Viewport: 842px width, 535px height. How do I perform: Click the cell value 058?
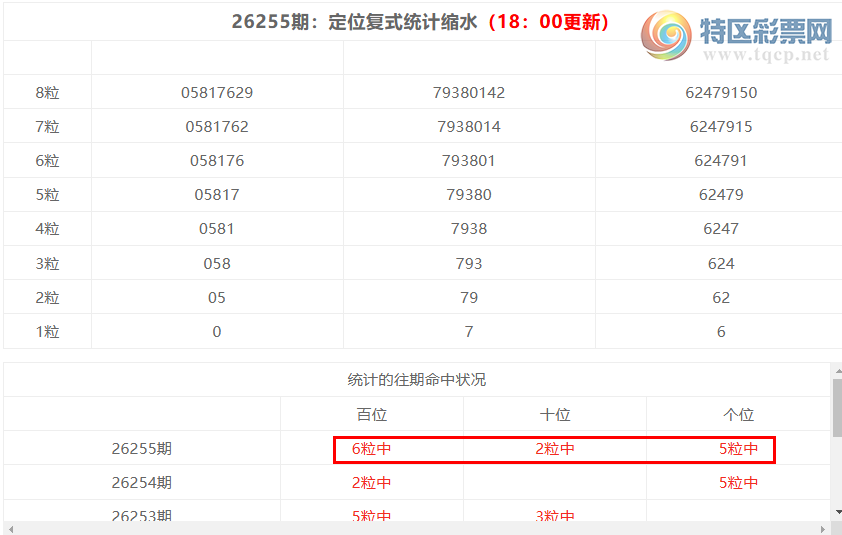(x=217, y=263)
